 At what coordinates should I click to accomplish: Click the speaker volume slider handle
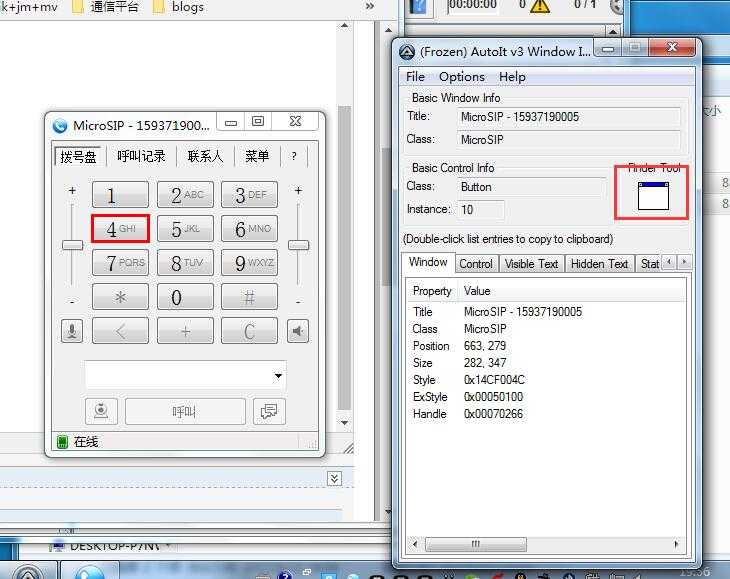click(x=298, y=245)
